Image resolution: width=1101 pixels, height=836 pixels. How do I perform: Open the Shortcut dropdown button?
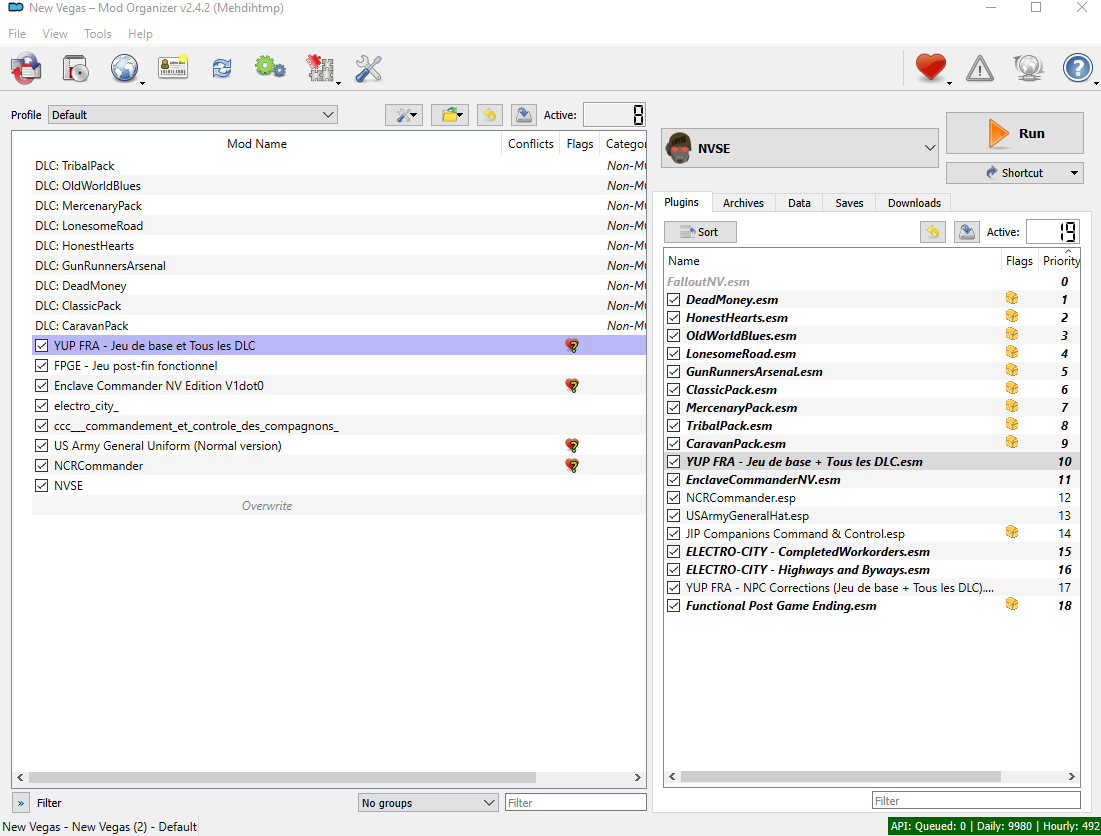click(1014, 173)
